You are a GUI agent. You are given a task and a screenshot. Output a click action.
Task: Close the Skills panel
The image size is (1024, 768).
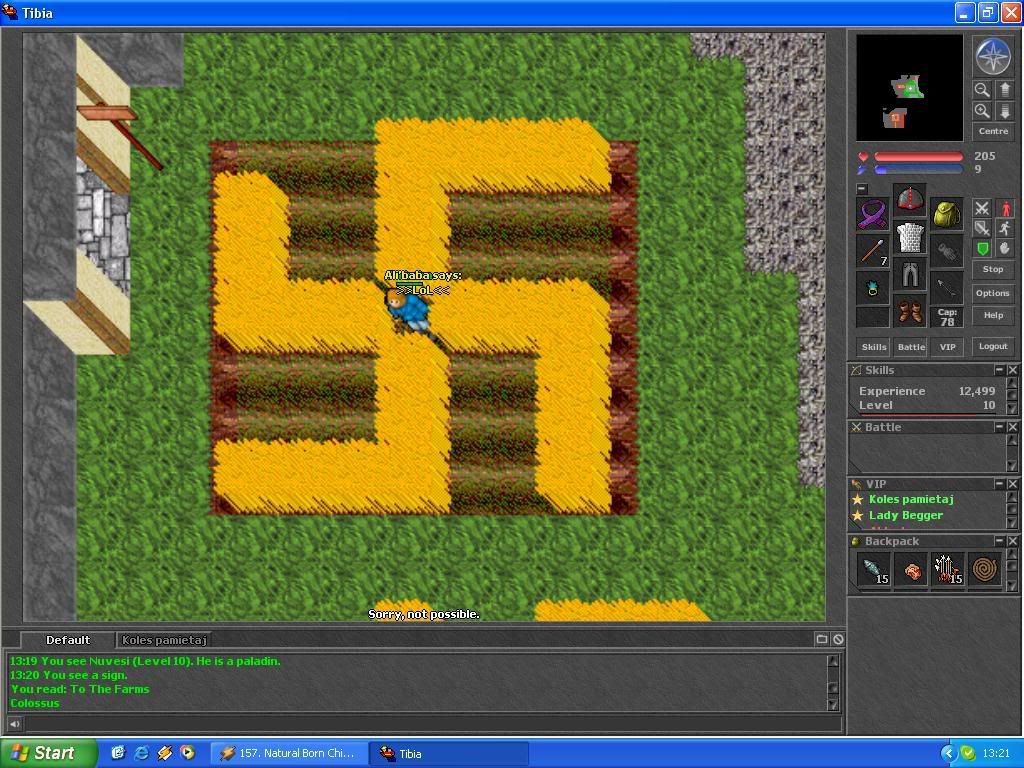point(1012,370)
